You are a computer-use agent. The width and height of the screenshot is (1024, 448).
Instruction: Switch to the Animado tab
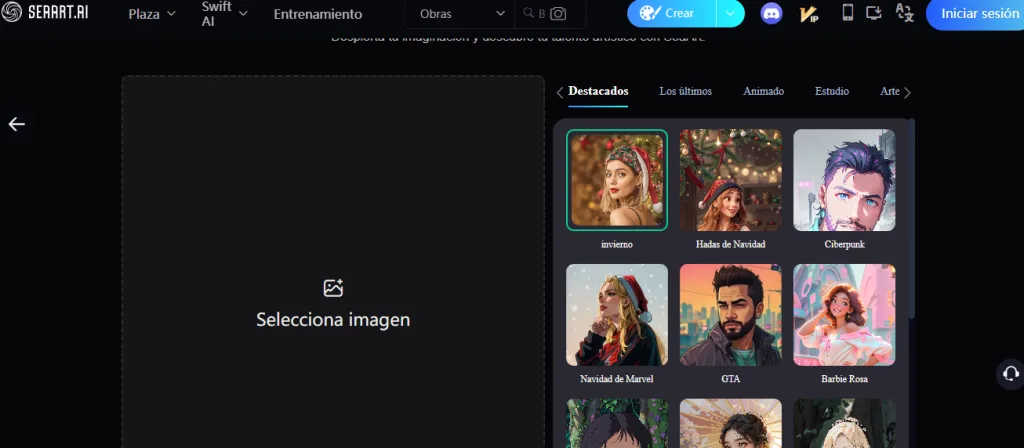[x=763, y=91]
